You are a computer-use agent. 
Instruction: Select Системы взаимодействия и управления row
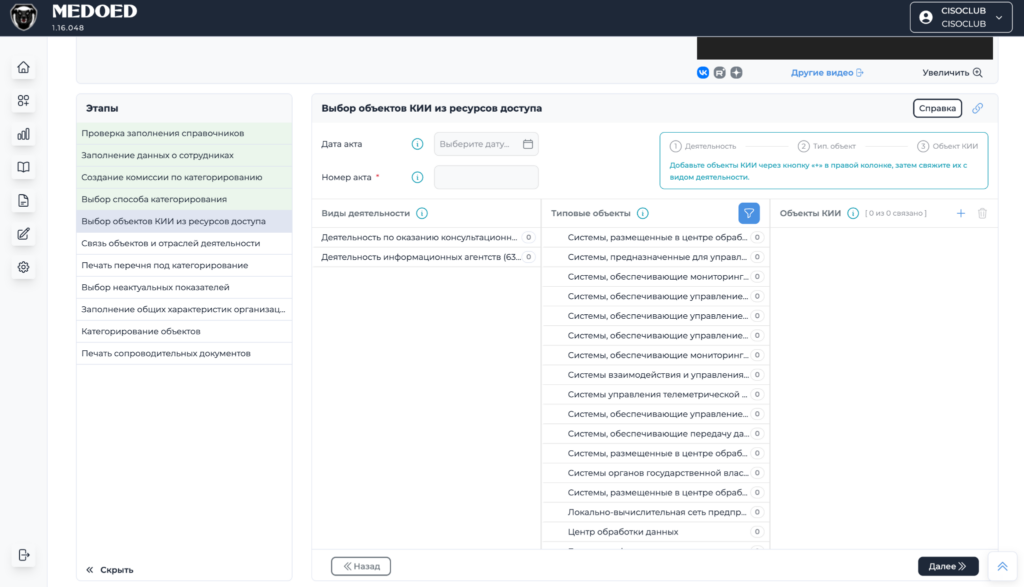point(656,375)
